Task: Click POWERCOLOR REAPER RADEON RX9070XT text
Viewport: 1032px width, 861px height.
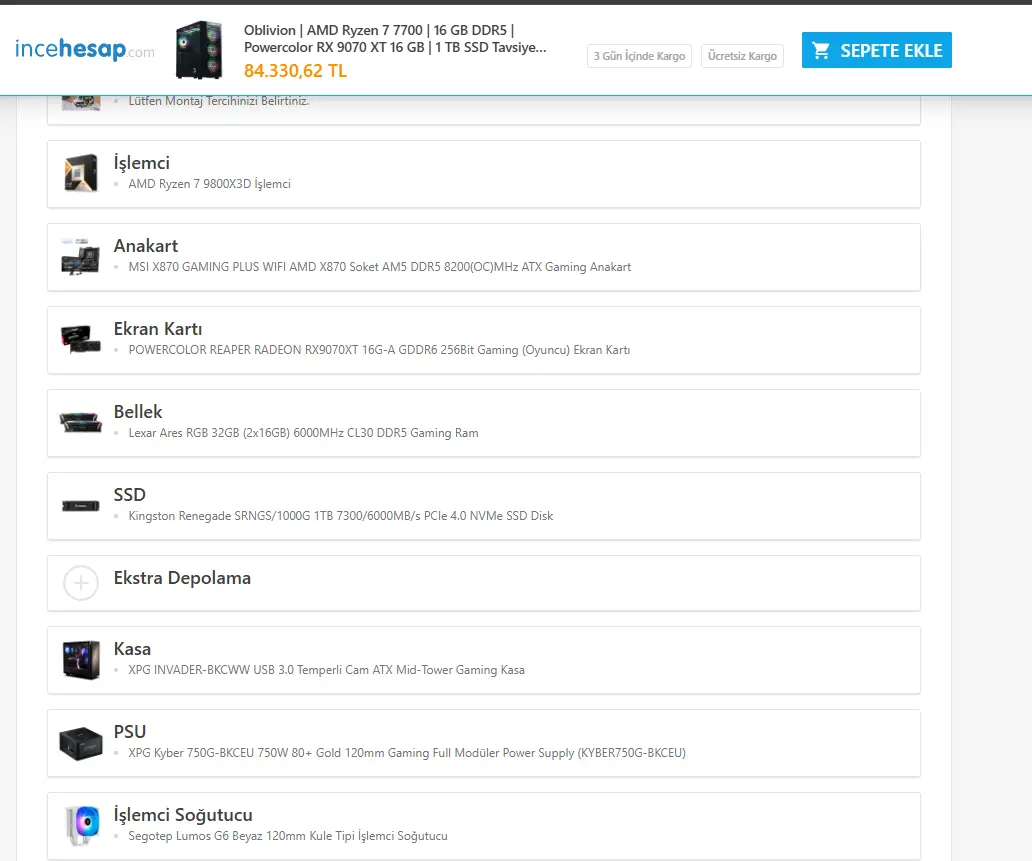Action: [379, 350]
